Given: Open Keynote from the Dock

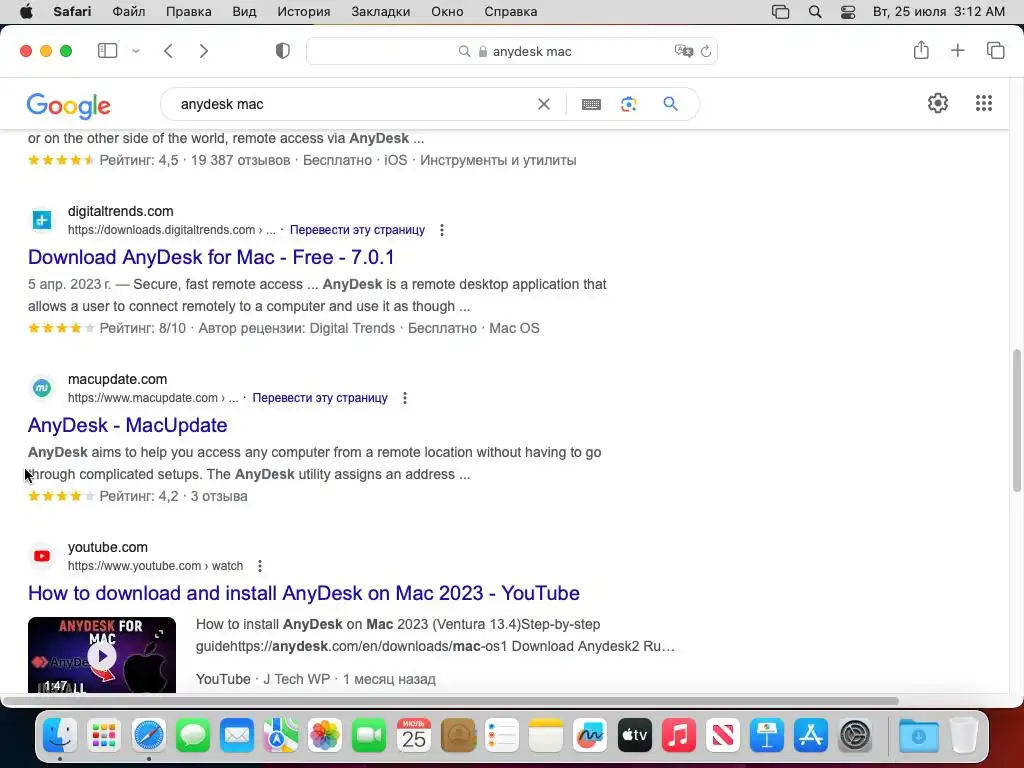Looking at the screenshot, I should [x=767, y=736].
